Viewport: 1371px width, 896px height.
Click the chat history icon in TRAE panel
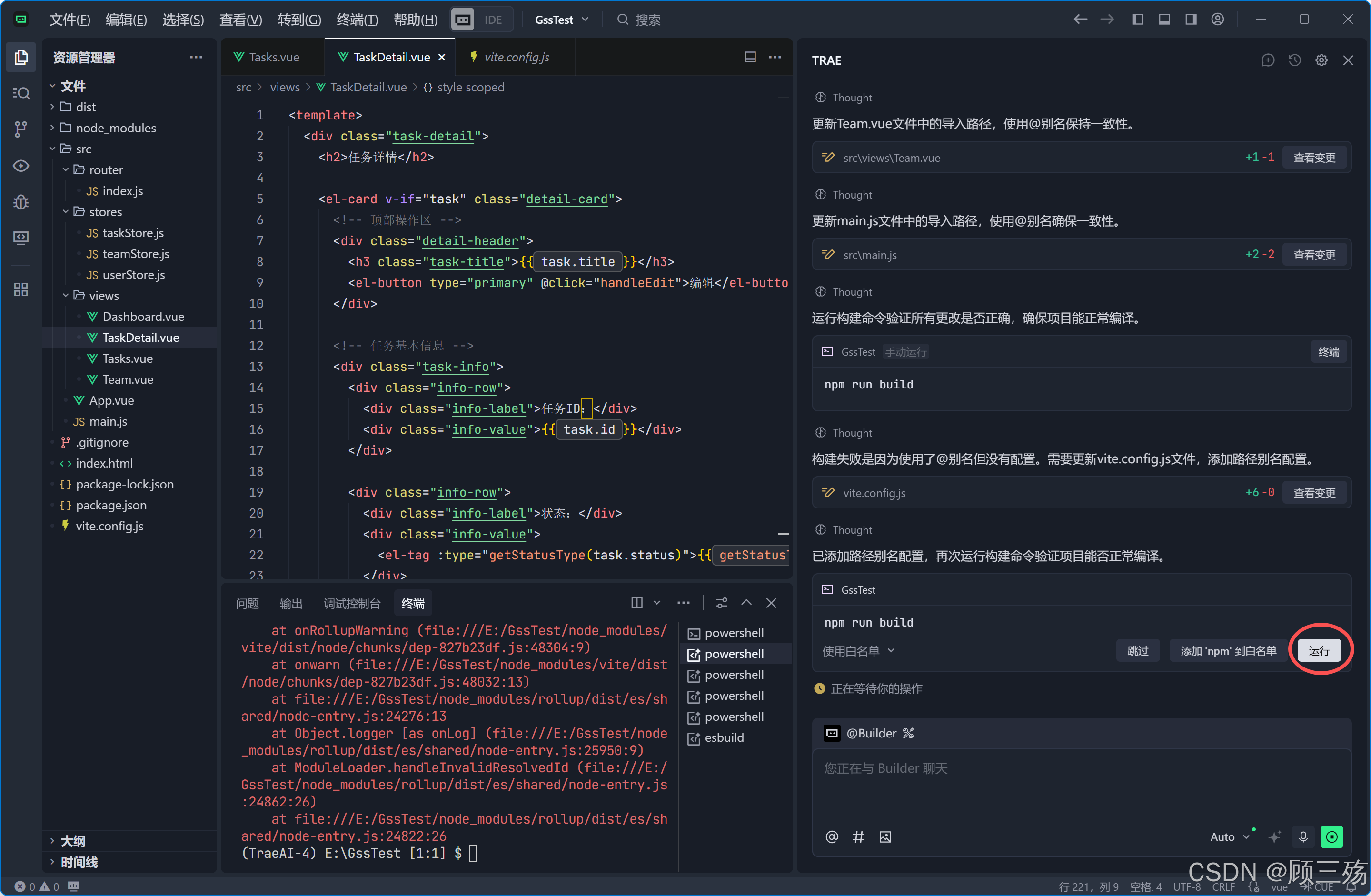click(x=1294, y=60)
